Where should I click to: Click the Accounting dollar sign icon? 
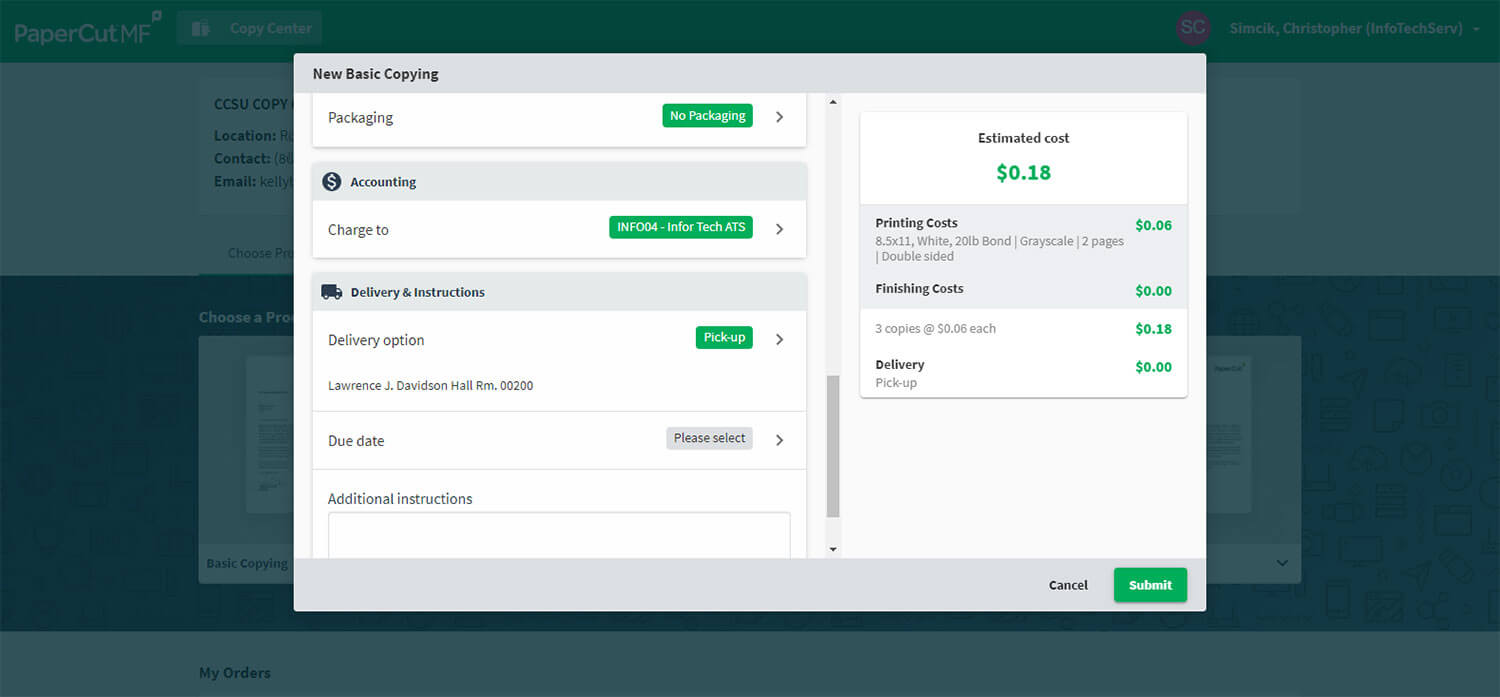pos(332,182)
